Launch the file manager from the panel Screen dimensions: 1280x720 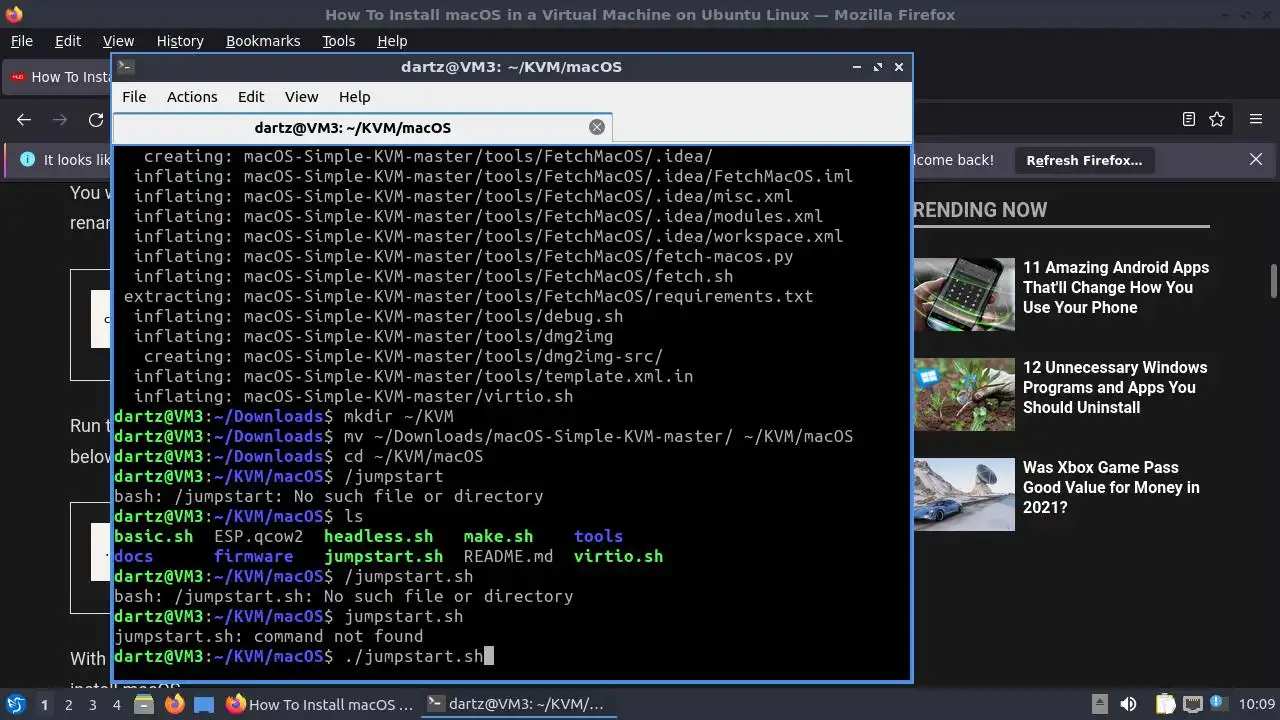144,704
